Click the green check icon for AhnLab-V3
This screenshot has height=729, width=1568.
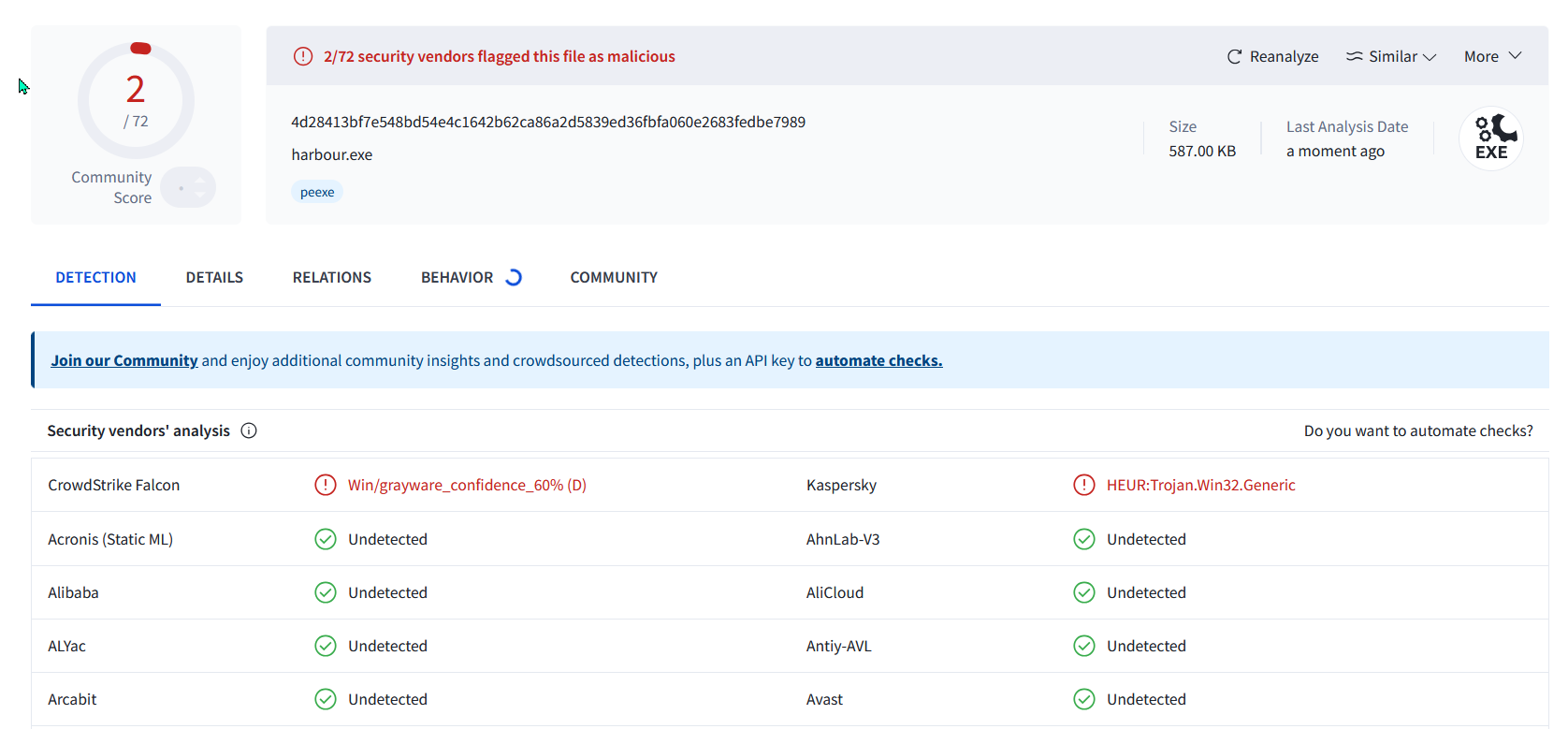pos(1083,539)
